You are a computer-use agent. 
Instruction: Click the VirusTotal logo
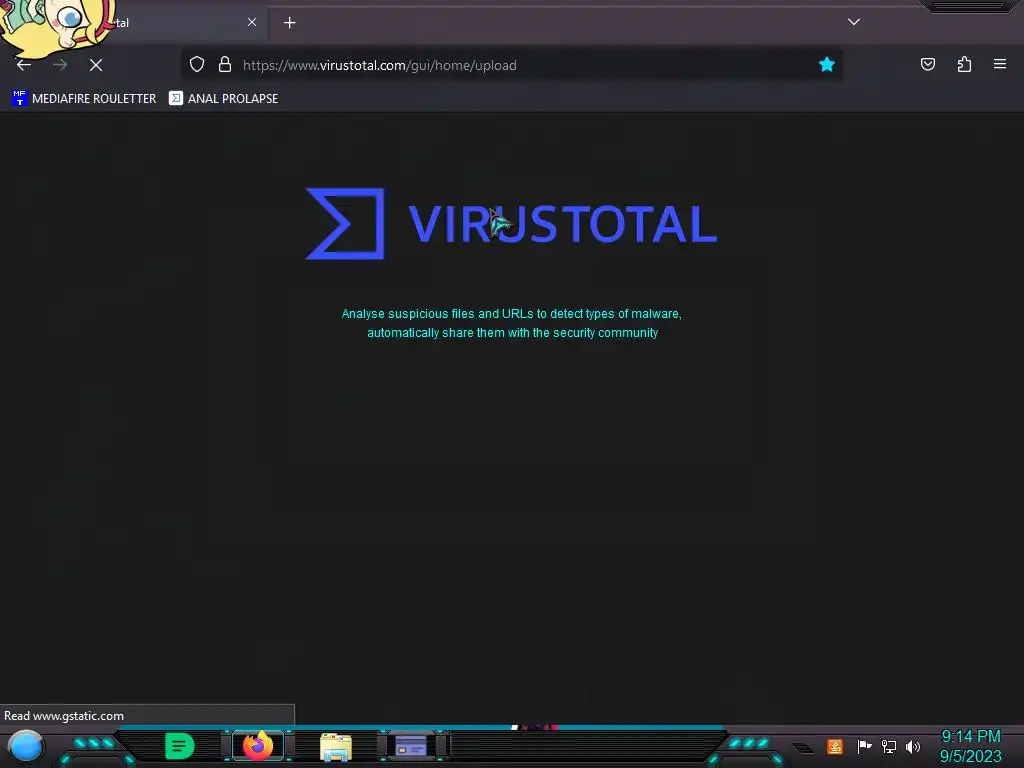coord(511,224)
